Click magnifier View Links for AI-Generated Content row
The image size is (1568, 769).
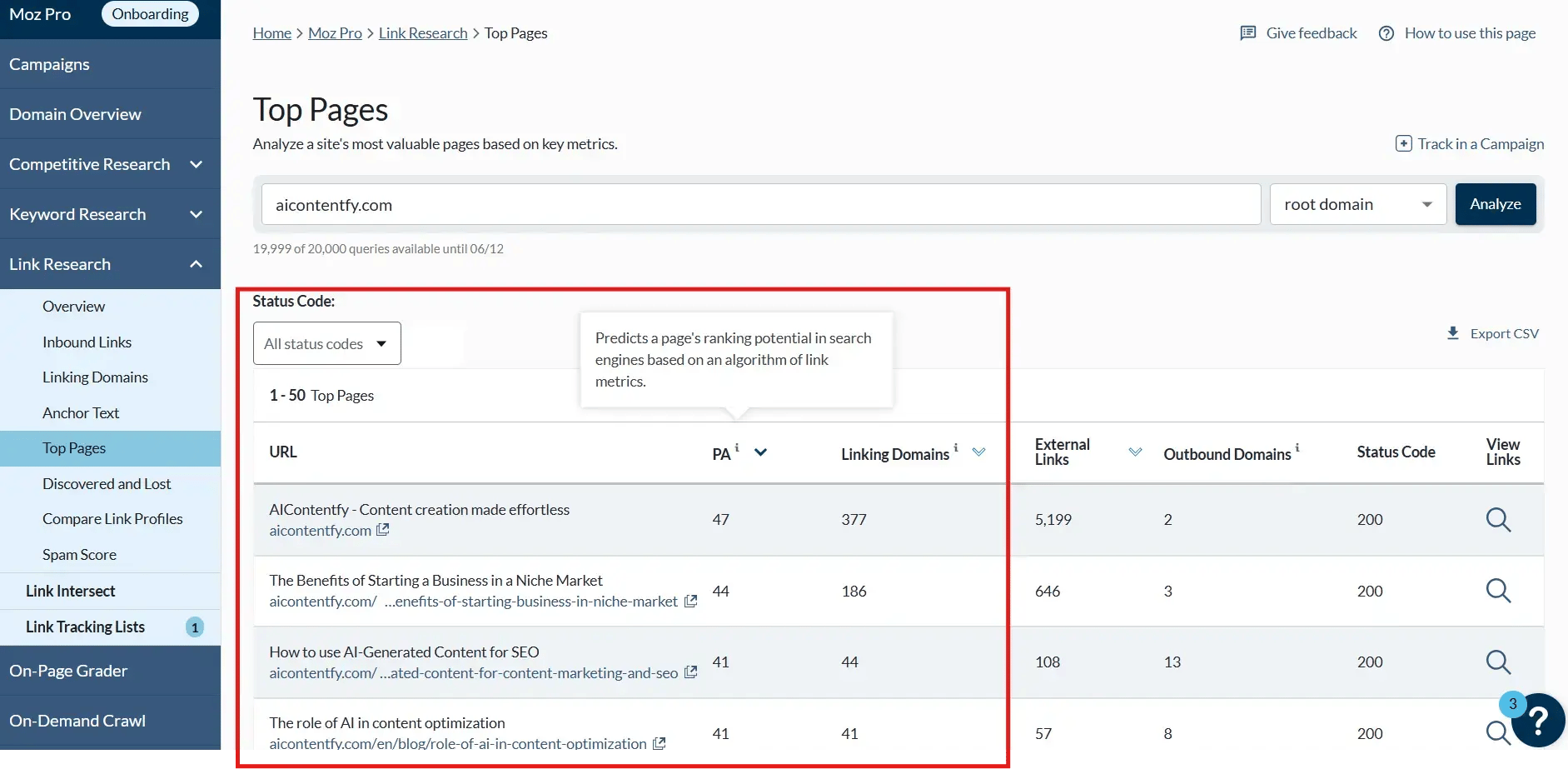(1498, 662)
